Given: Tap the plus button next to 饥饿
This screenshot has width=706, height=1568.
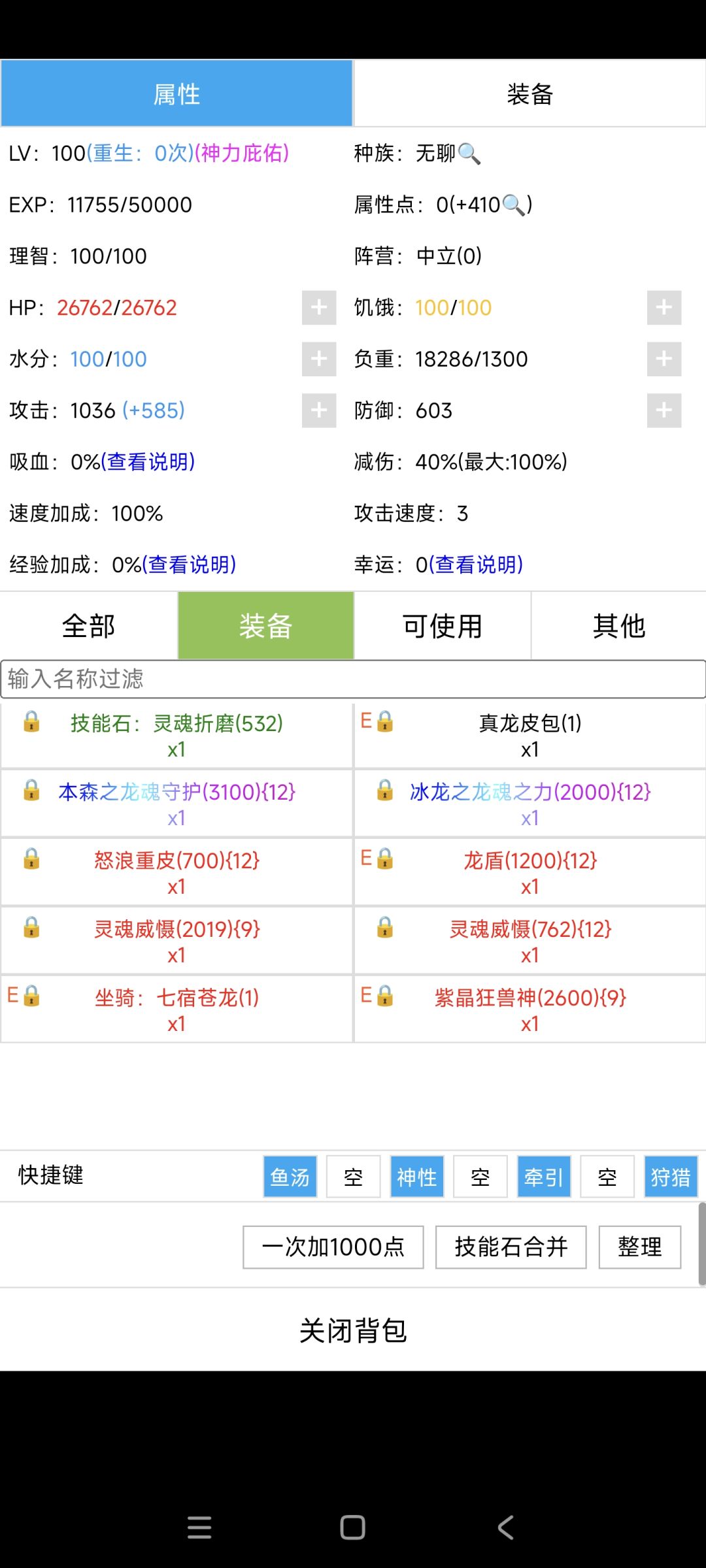Looking at the screenshot, I should click(664, 308).
